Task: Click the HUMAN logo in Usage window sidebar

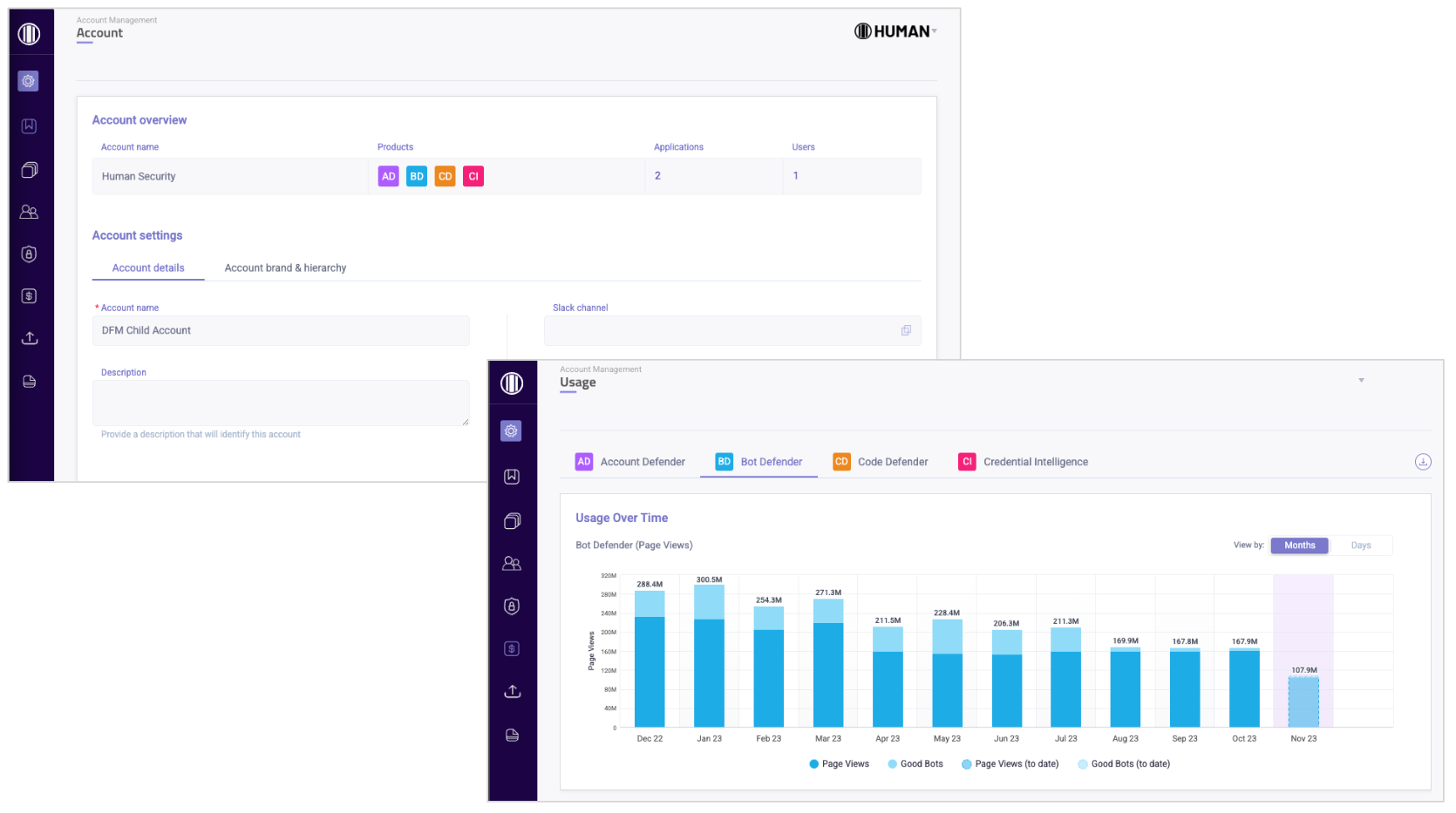Action: click(512, 383)
